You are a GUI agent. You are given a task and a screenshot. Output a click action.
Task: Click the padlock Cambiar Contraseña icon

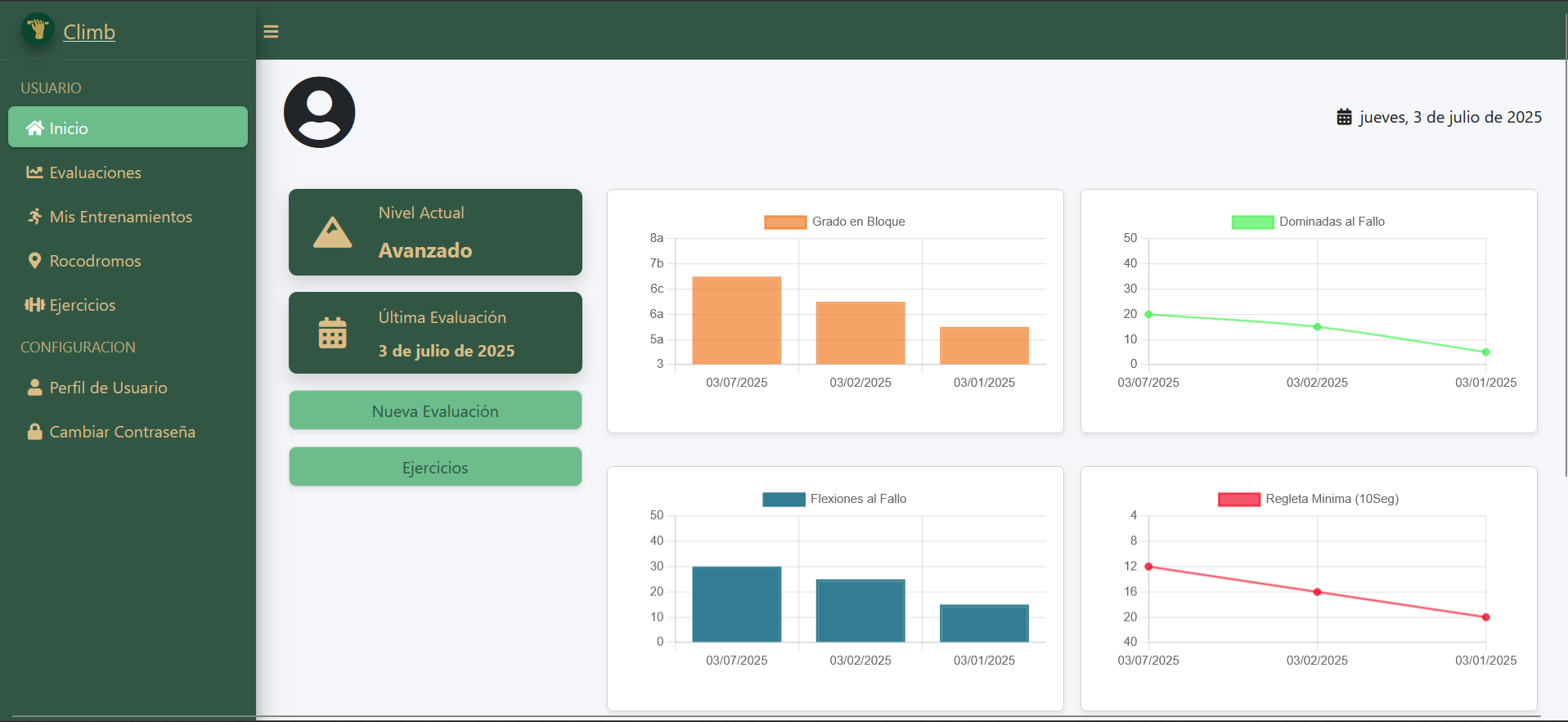(34, 432)
